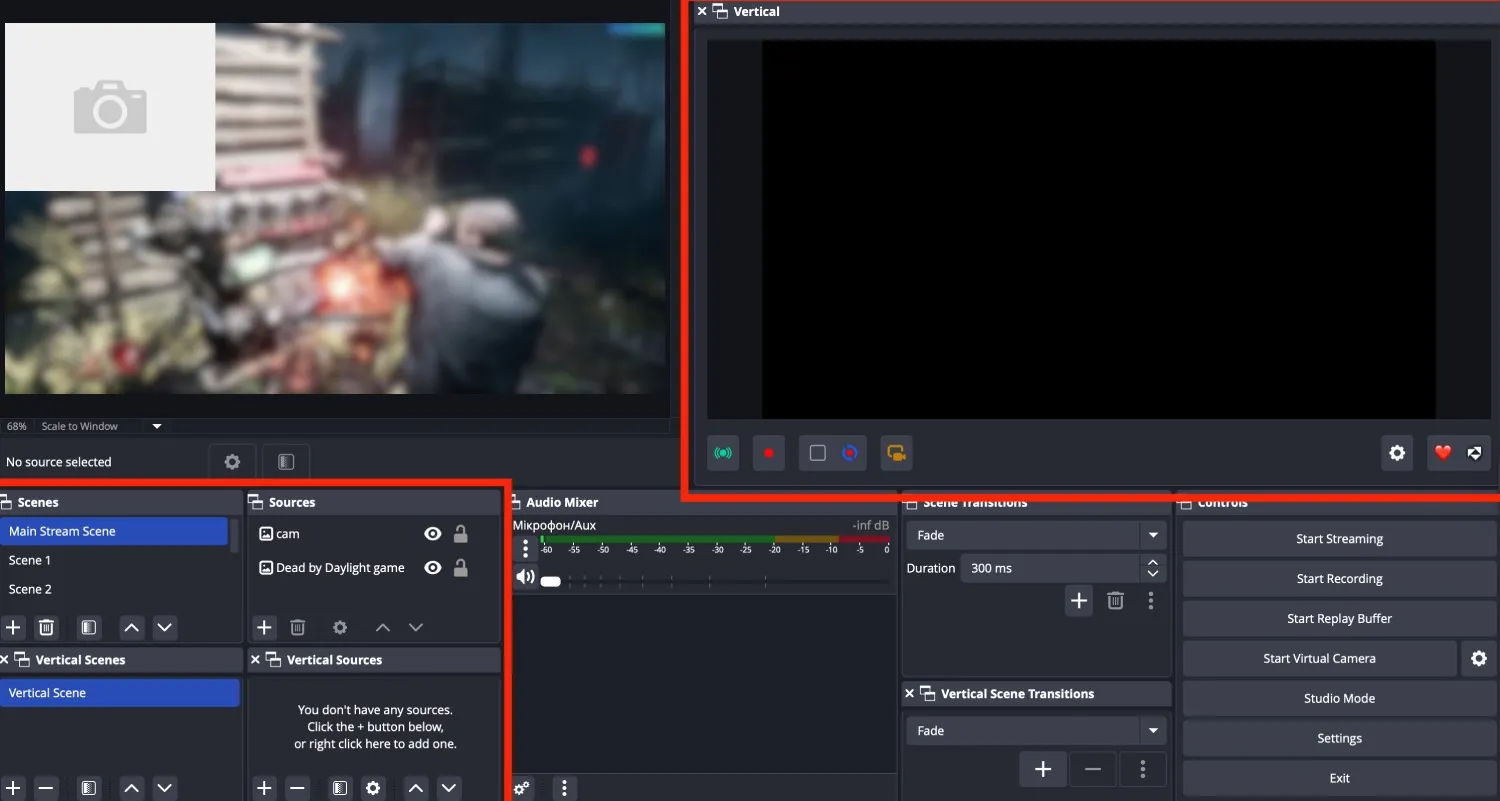The height and width of the screenshot is (801, 1500).
Task: Select Vertical Scene in Vertical Scenes
Action: [x=120, y=693]
